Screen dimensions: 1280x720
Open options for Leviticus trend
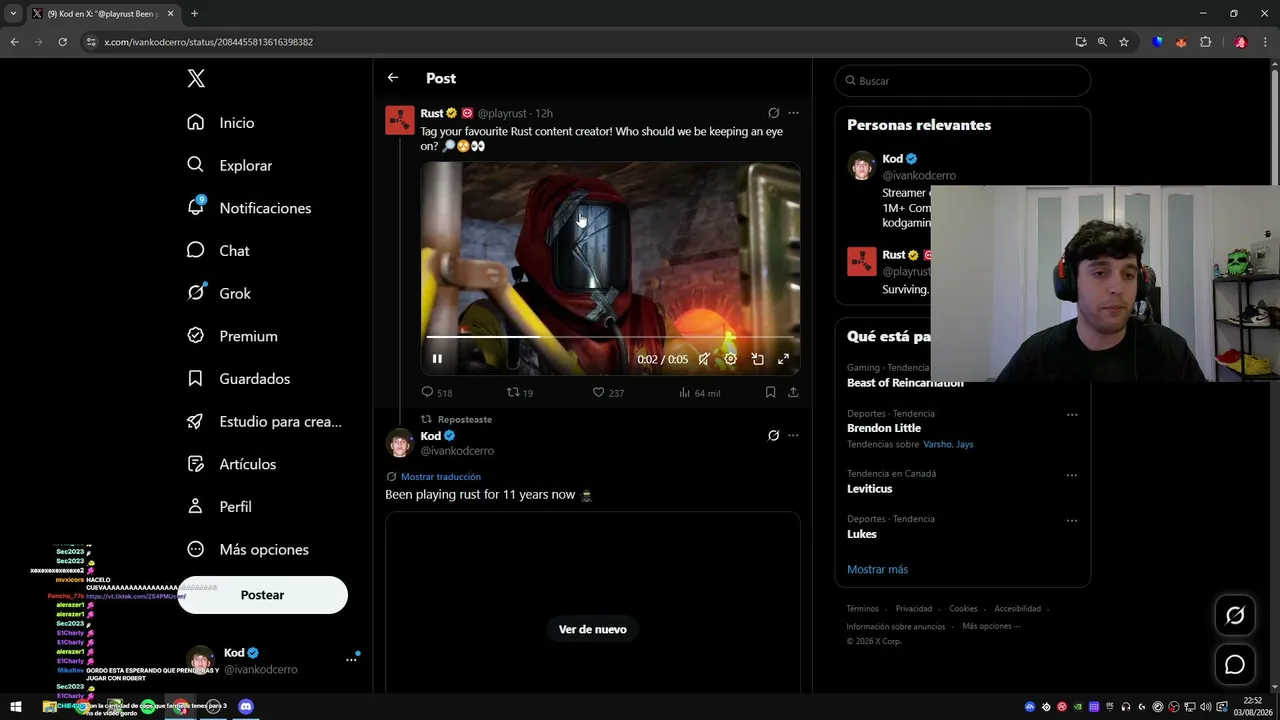coord(1072,475)
